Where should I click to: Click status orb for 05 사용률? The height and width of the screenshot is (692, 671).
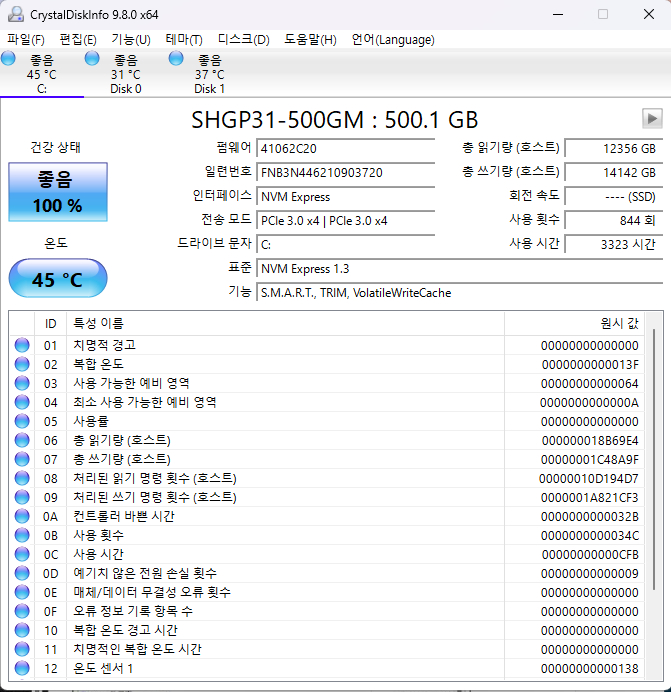pyautogui.click(x=22, y=421)
